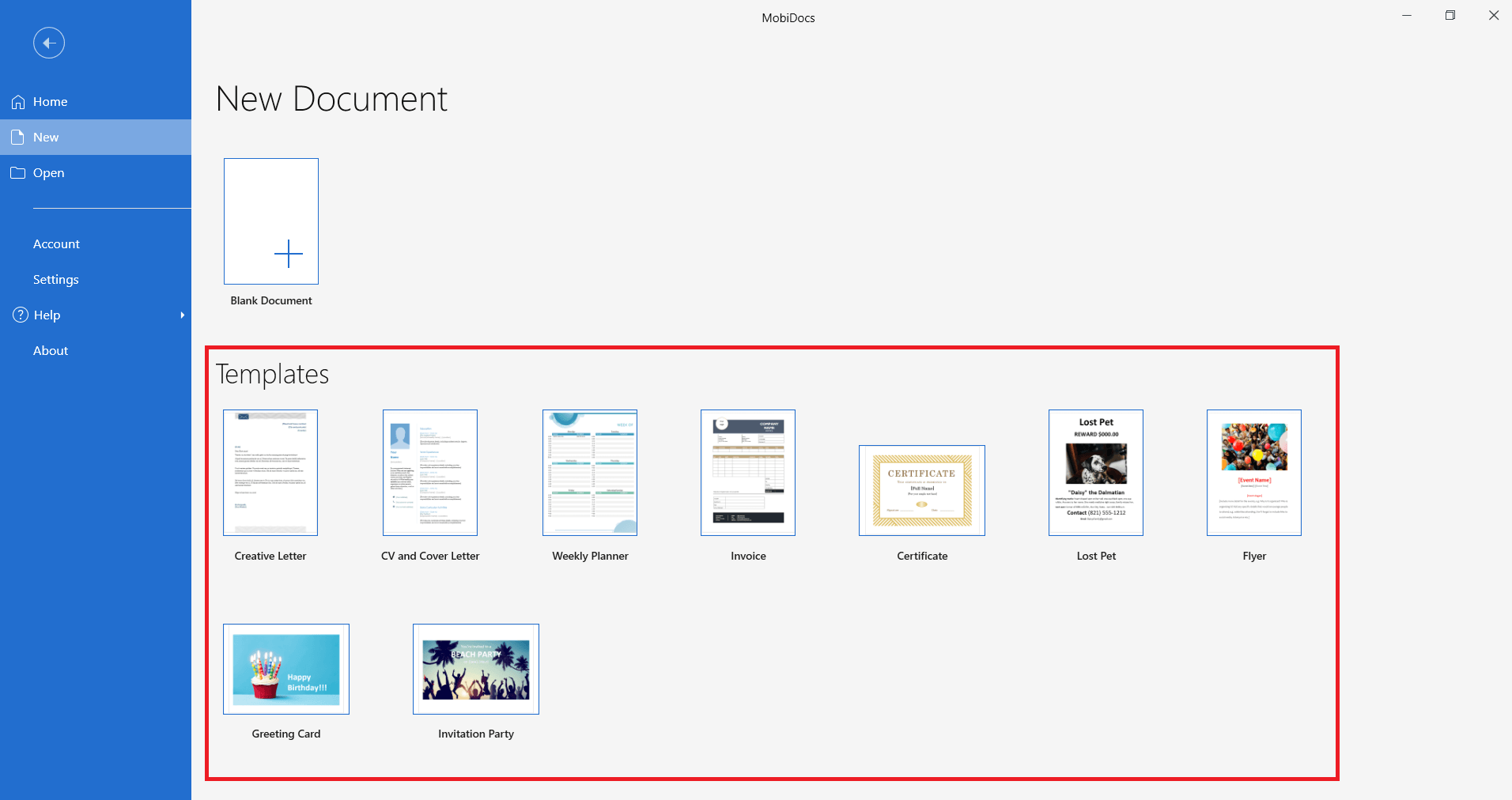Create a Blank Document
Screen dimensions: 1512x800
pos(271,221)
